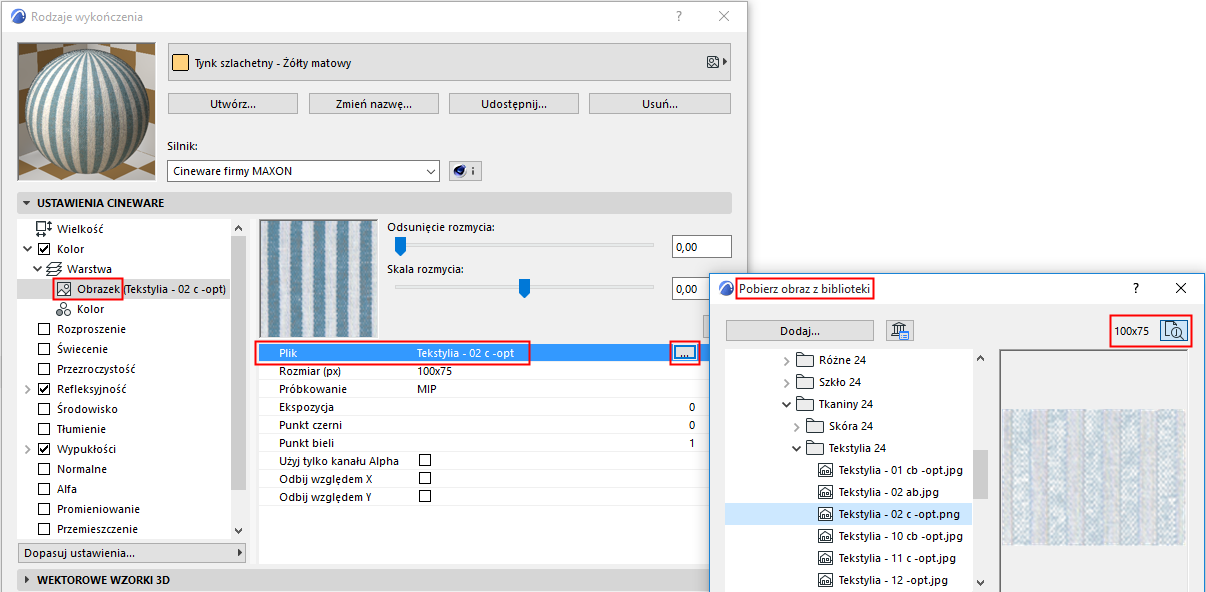Enable the Rozproszenie checkbox
This screenshot has height=592, width=1206.
click(x=44, y=329)
